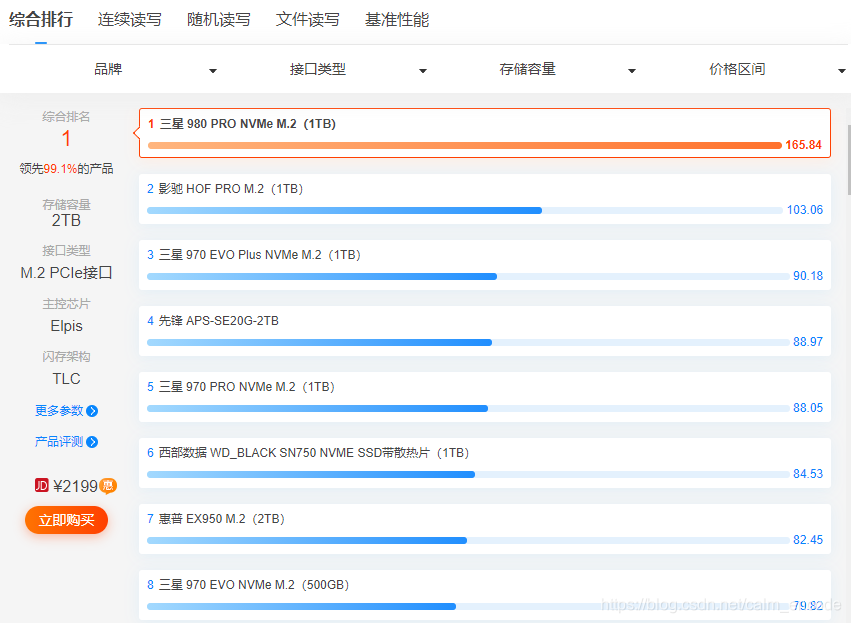This screenshot has height=623, width=851.
Task: Select 惠普 EX950 M.2 (2TB) entry
Action: click(485, 529)
